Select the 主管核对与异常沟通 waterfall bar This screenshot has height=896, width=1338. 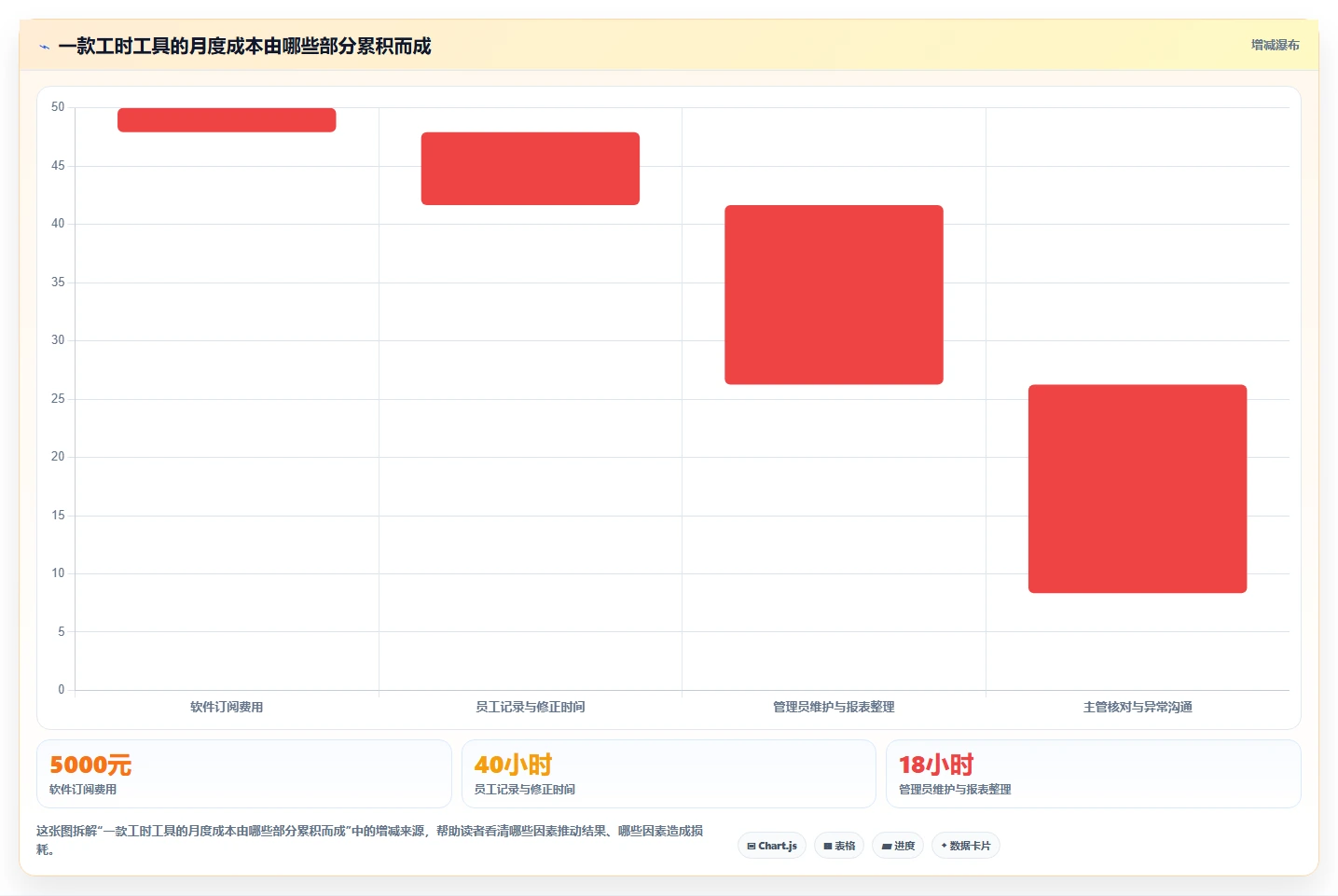pyautogui.click(x=1138, y=489)
